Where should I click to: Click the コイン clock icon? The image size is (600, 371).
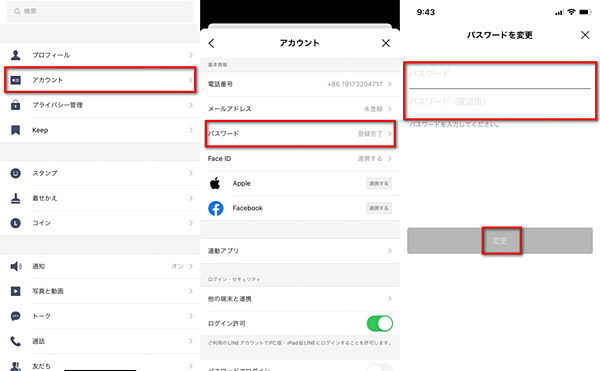pyautogui.click(x=16, y=223)
